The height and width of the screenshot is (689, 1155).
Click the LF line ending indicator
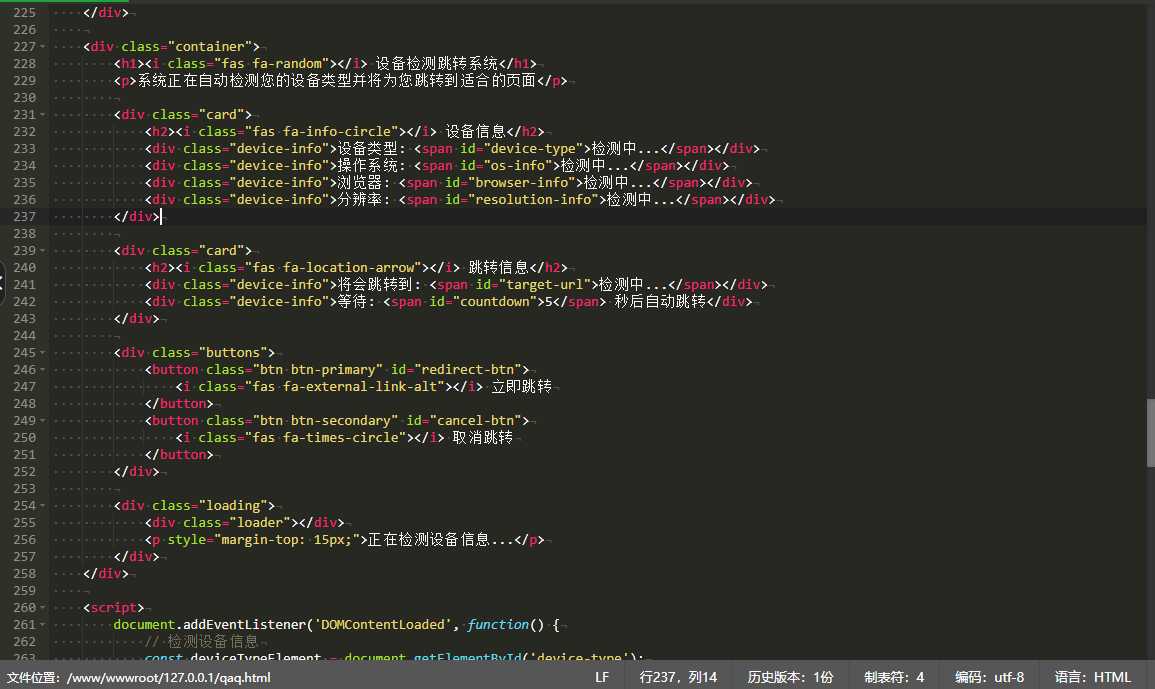(602, 677)
